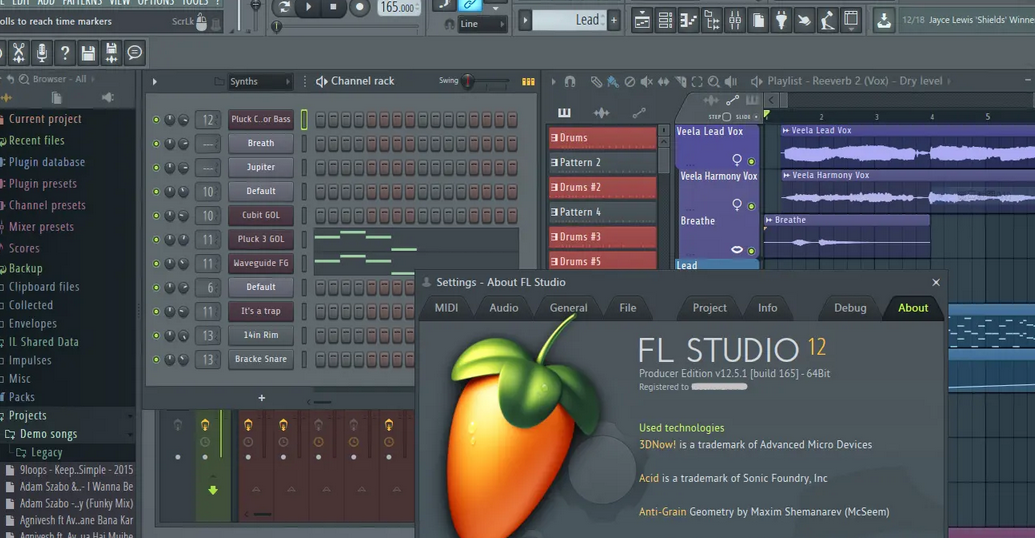This screenshot has width=1035, height=538.
Task: Open the Playlist view from the toolbar
Action: click(x=642, y=20)
